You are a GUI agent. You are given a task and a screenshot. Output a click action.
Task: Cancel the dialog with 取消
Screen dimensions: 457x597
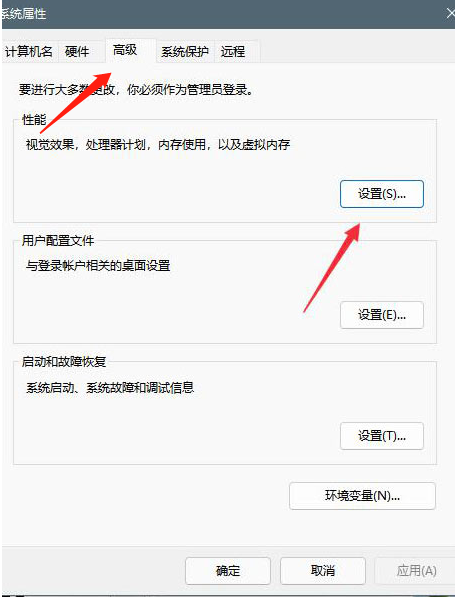click(323, 571)
